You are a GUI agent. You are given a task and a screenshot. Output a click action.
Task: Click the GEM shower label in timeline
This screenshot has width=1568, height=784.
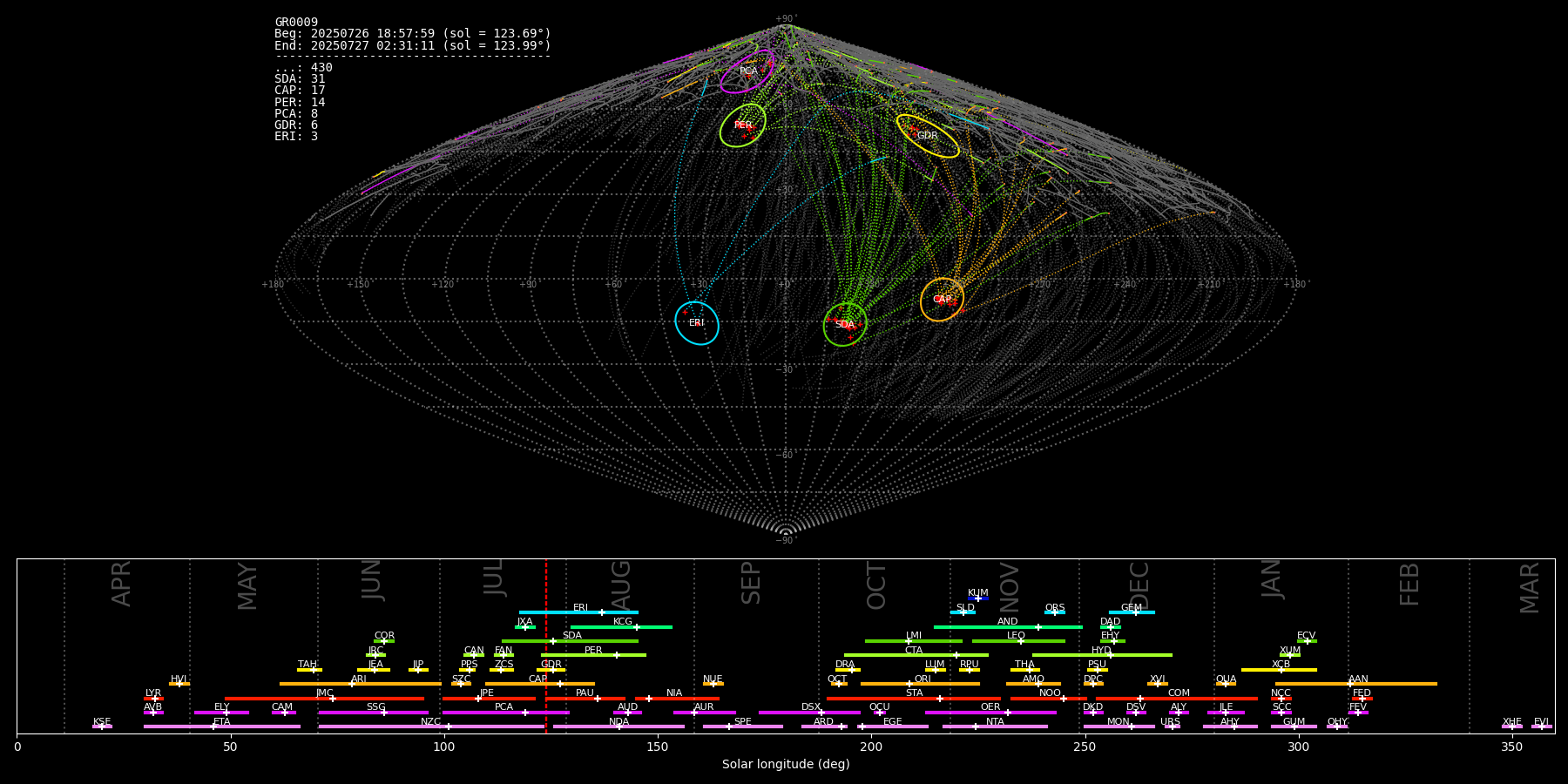[x=1132, y=608]
